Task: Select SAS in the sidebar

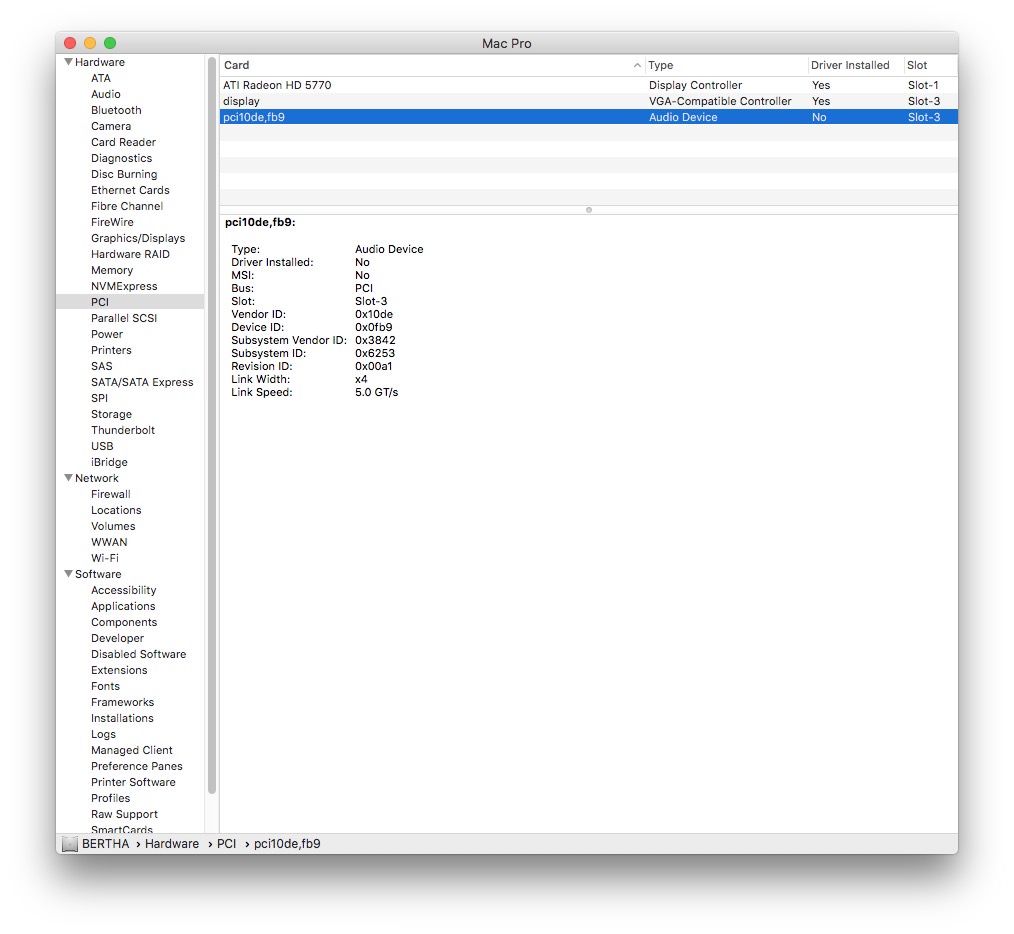Action: (102, 366)
